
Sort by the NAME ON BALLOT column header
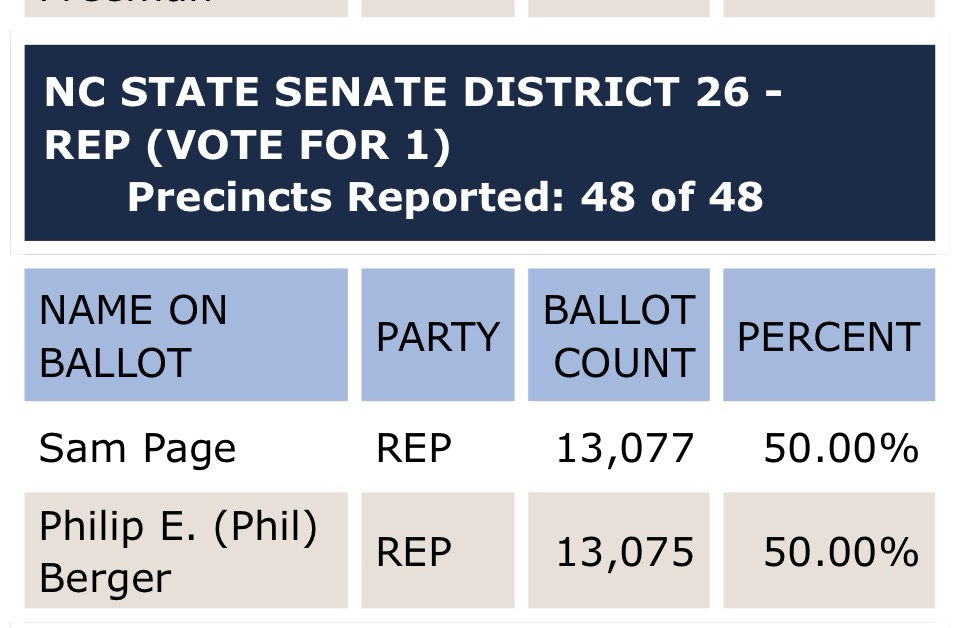[x=185, y=336]
